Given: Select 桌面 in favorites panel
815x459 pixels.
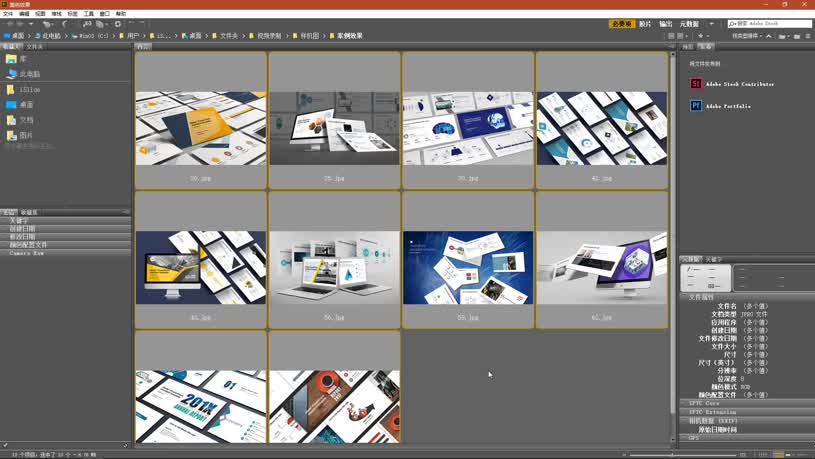Looking at the screenshot, I should (20, 104).
